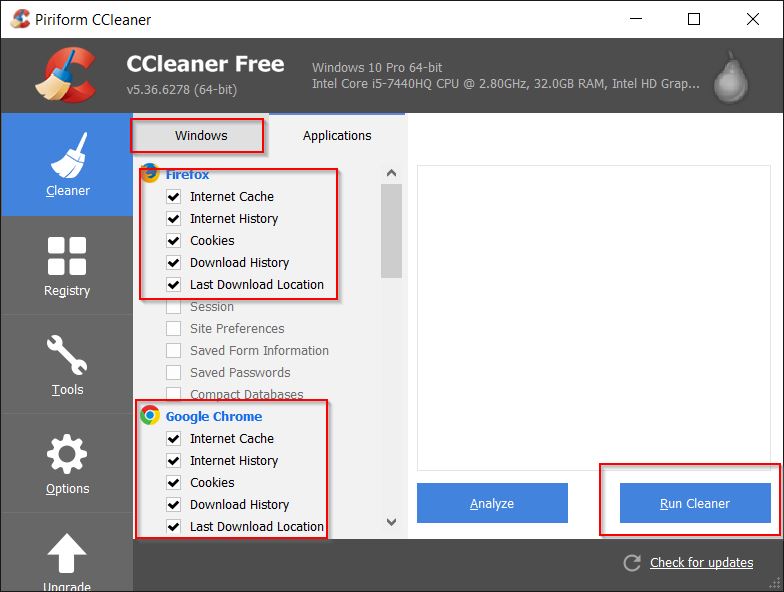784x592 pixels.
Task: Click the window resize grip corner
Action: point(775,583)
